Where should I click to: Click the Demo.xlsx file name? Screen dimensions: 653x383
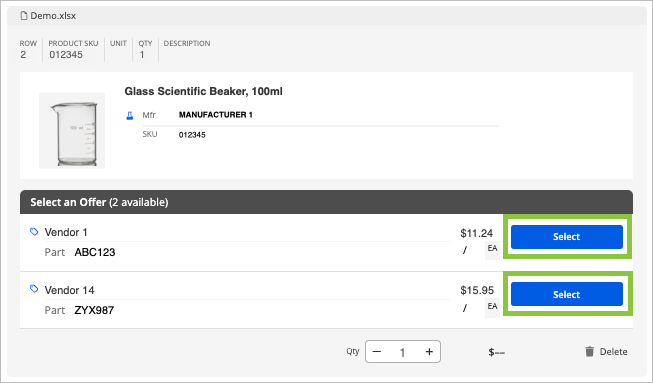click(53, 16)
